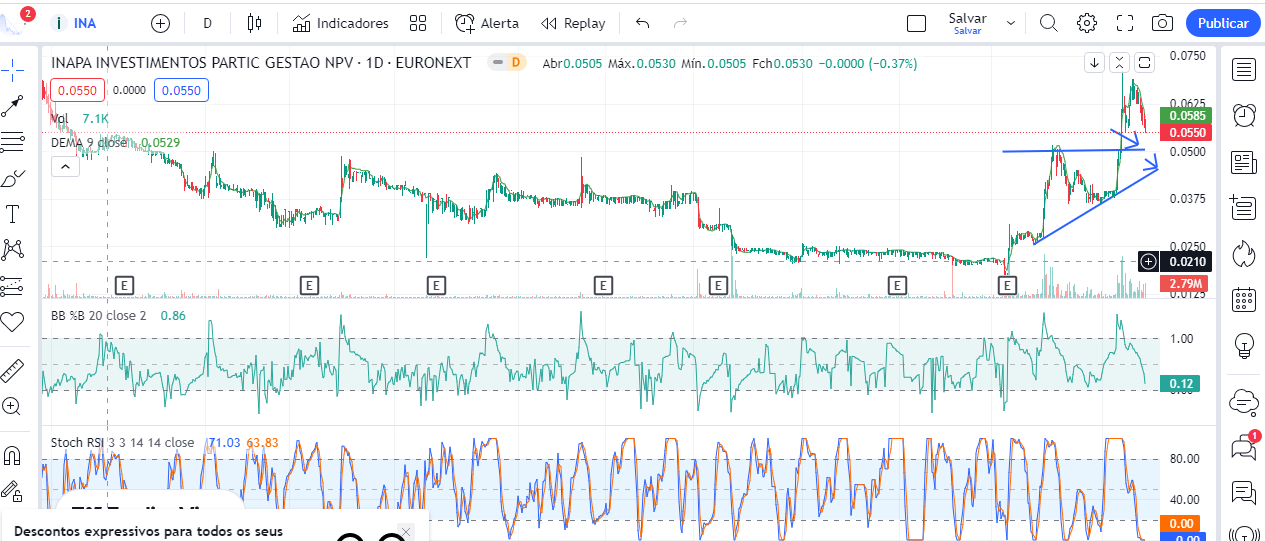1265x541 pixels.
Task: Open the calendar panel in right sidebar
Action: (1244, 299)
